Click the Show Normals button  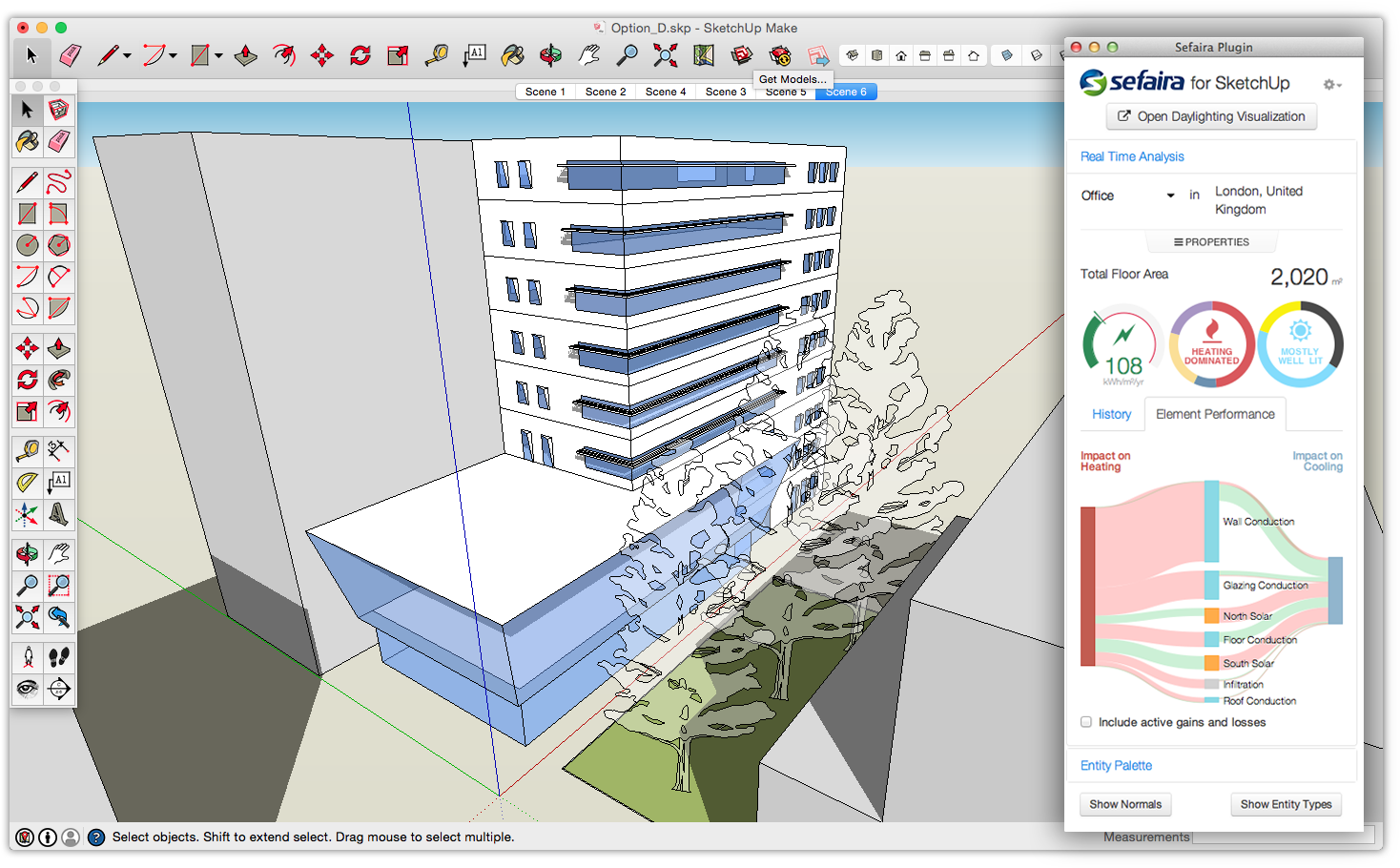pos(1125,804)
